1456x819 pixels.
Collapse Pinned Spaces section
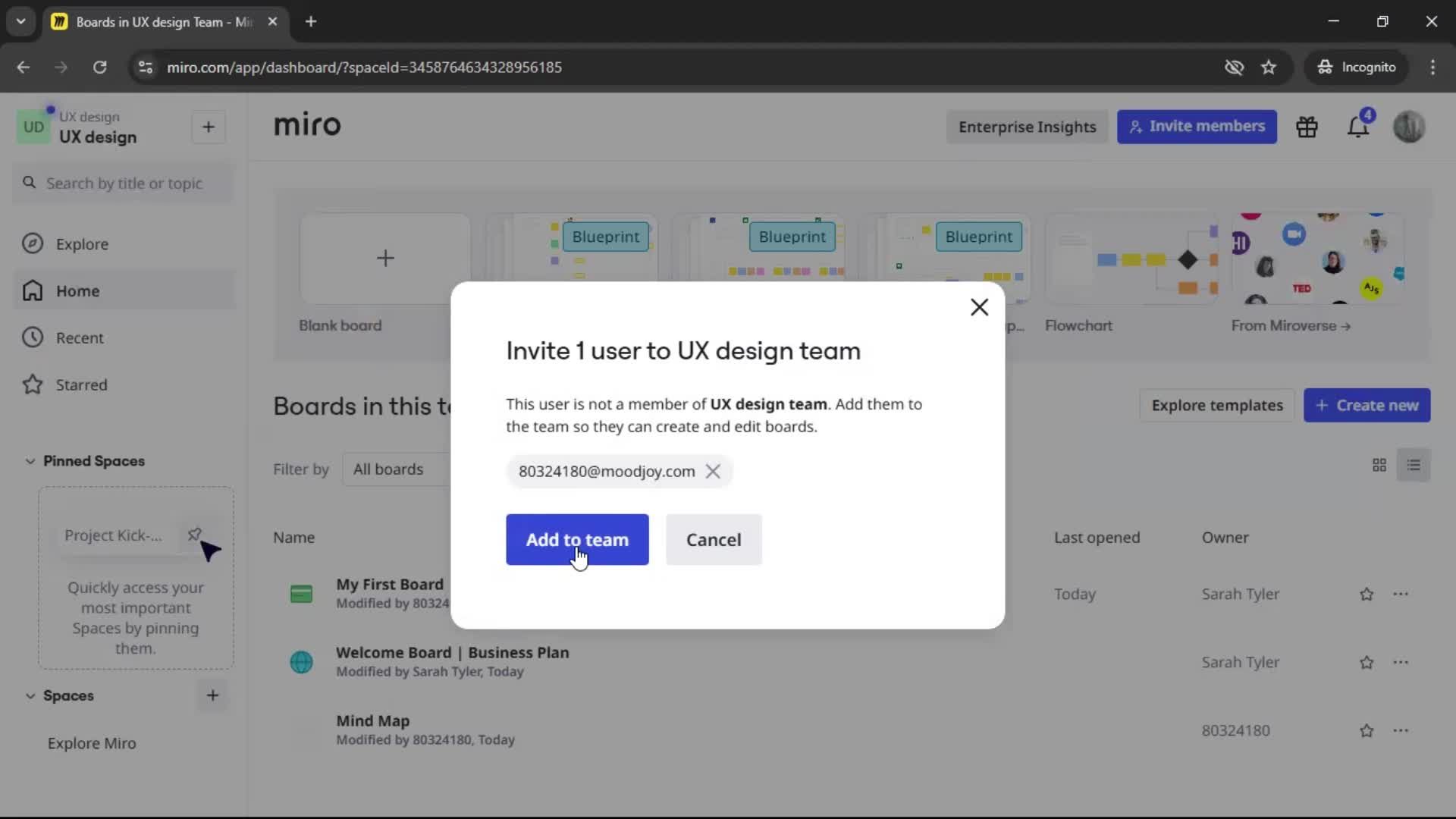click(x=30, y=461)
